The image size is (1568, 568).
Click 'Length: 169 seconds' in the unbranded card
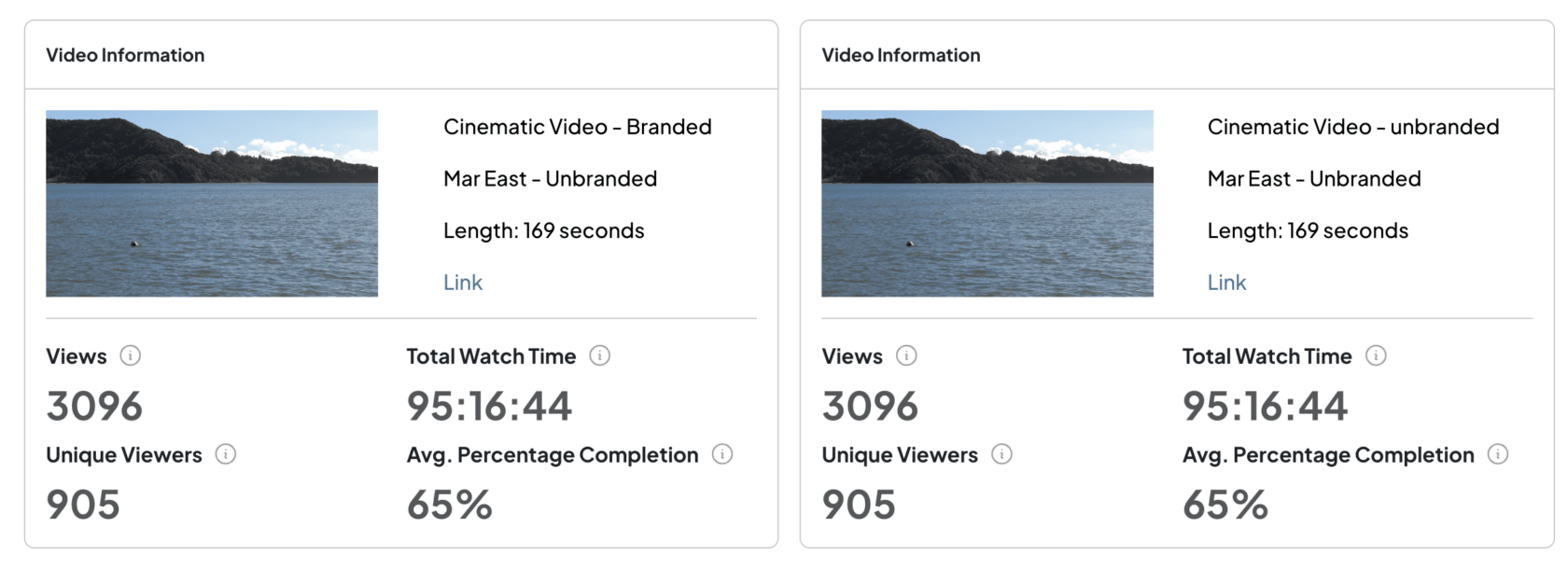(x=1308, y=231)
